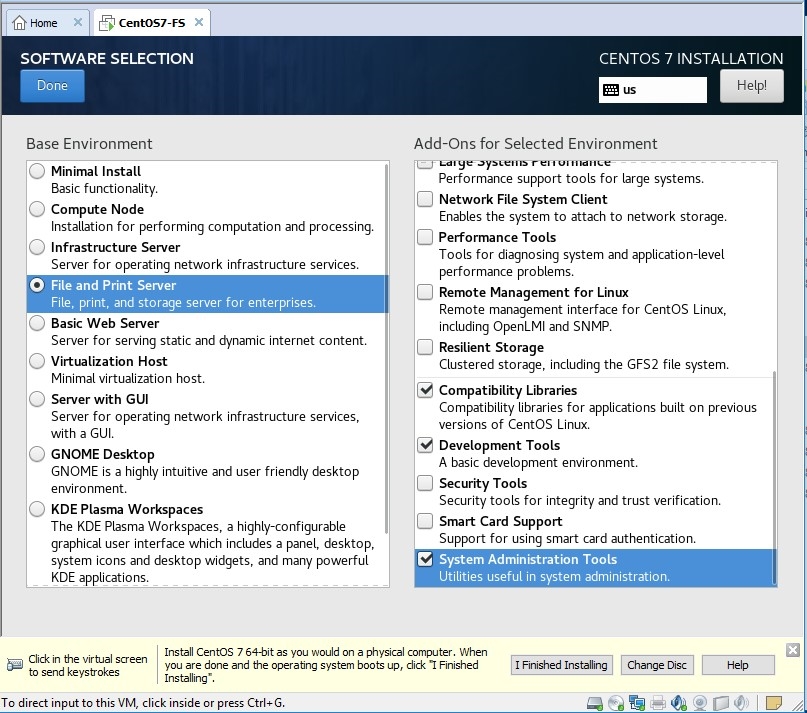Uncheck the Development Tools add-on
Screen dimensions: 807x713
point(425,445)
